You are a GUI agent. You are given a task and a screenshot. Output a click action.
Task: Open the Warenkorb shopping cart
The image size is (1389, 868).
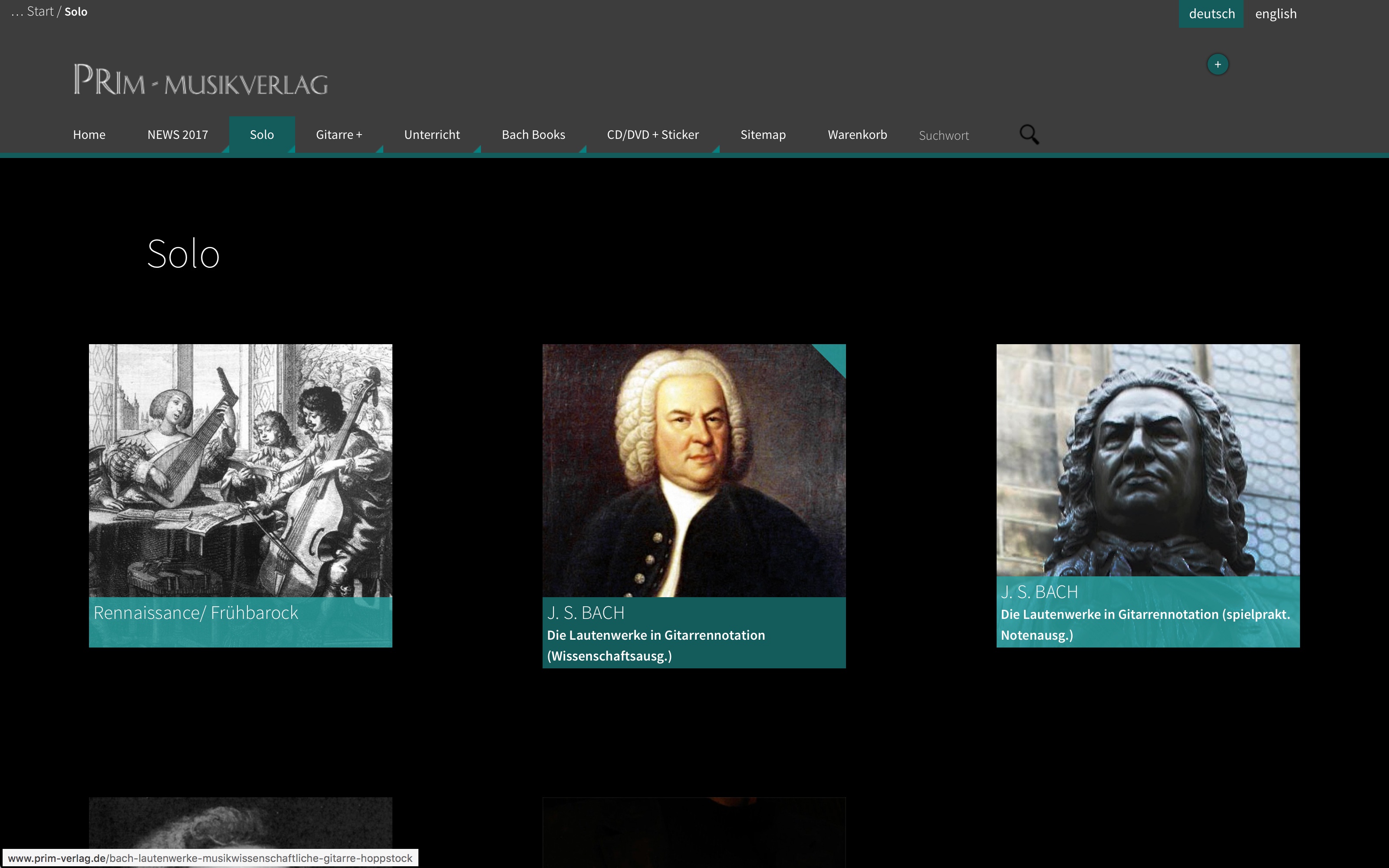858,135
